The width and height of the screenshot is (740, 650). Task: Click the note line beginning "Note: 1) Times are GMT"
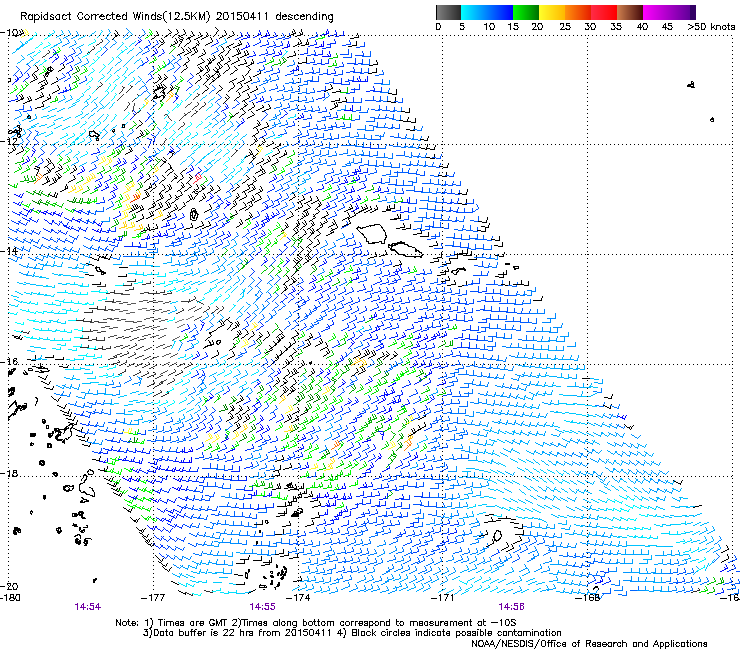coord(315,623)
